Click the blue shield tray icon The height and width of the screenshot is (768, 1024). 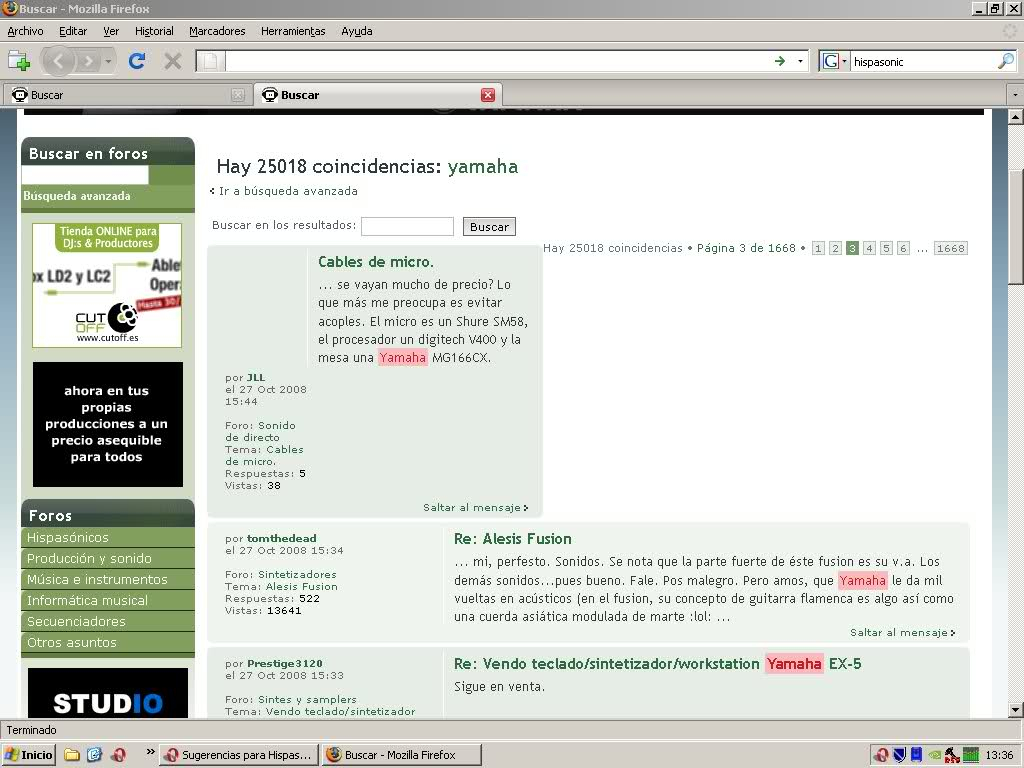click(x=899, y=755)
